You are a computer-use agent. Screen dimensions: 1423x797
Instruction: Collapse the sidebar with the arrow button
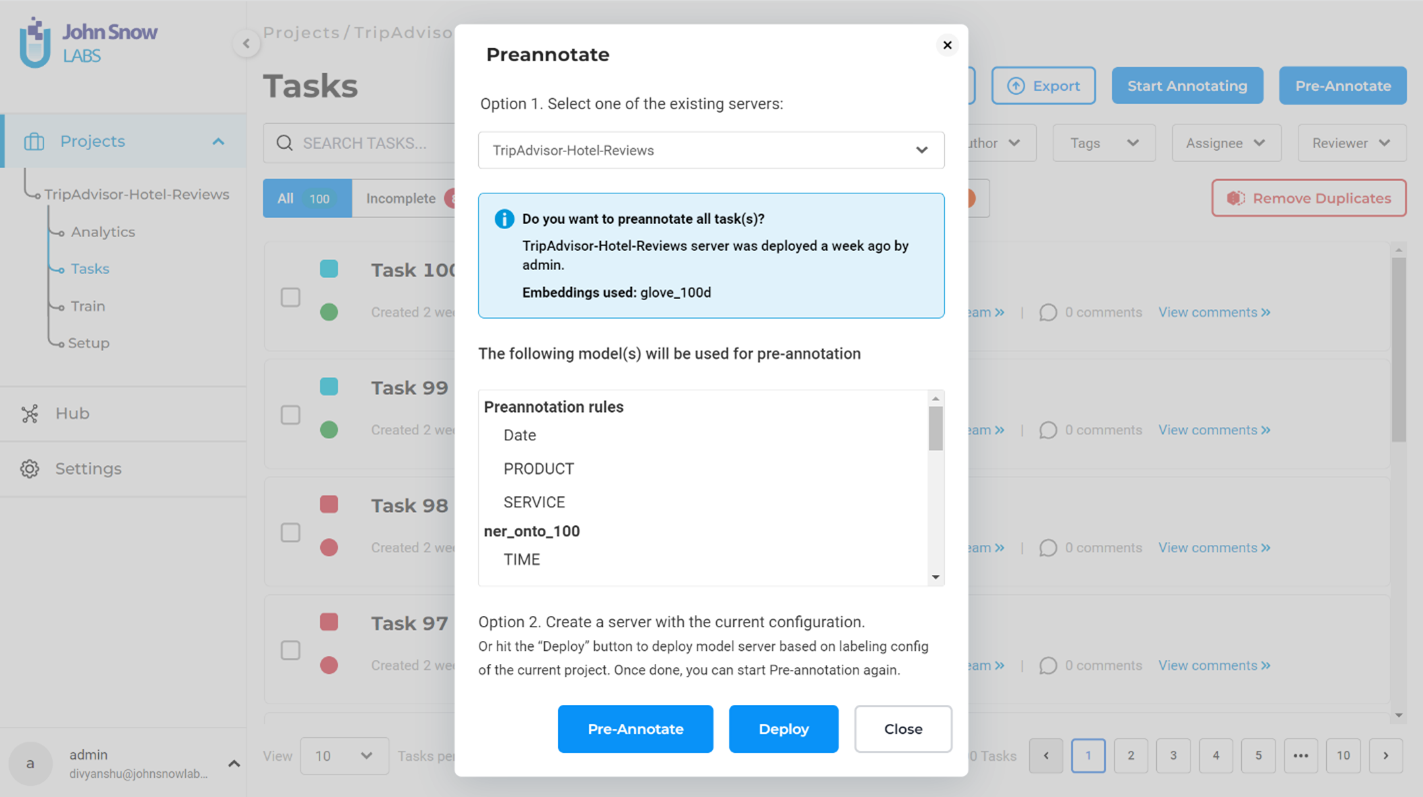[246, 43]
